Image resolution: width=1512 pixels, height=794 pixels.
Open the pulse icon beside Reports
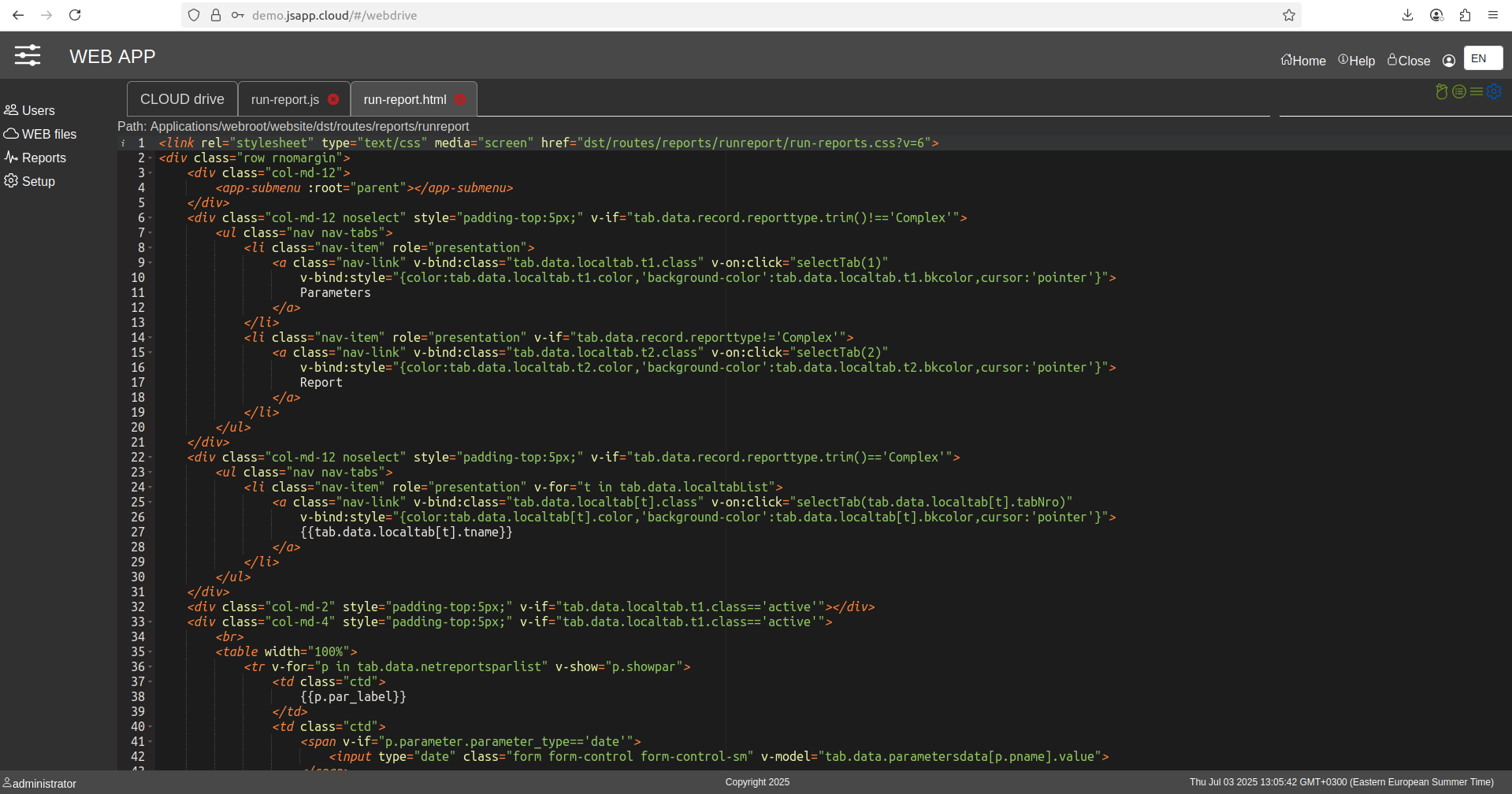(x=11, y=157)
